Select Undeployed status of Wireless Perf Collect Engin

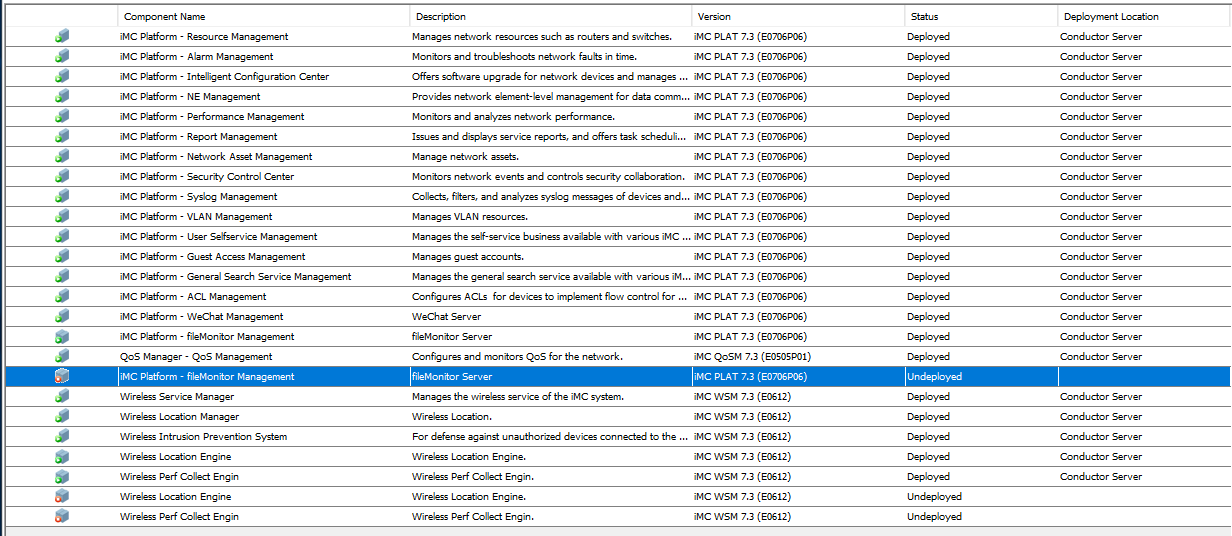pos(934,517)
